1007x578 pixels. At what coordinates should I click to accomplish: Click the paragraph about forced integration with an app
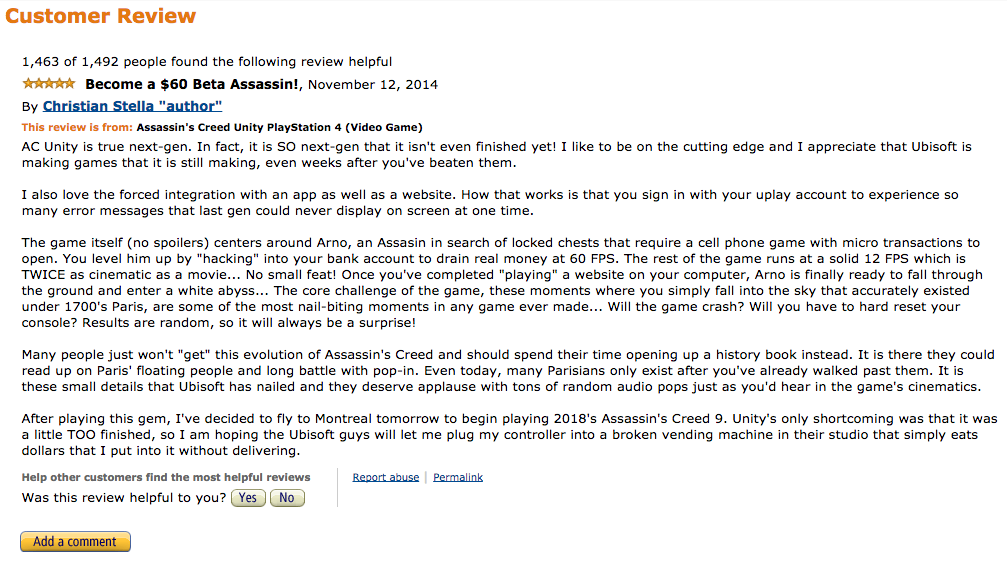pyautogui.click(x=490, y=202)
